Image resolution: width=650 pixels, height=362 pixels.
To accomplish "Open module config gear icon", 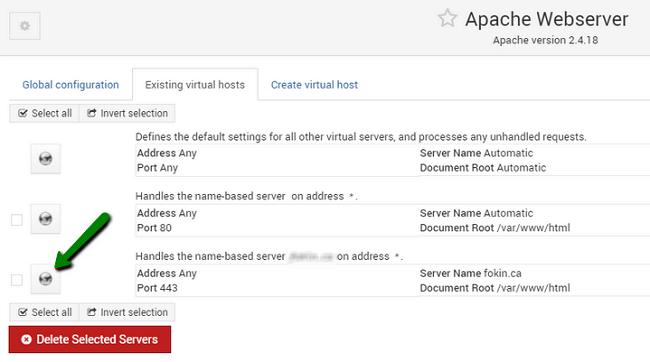I will pos(25,26).
